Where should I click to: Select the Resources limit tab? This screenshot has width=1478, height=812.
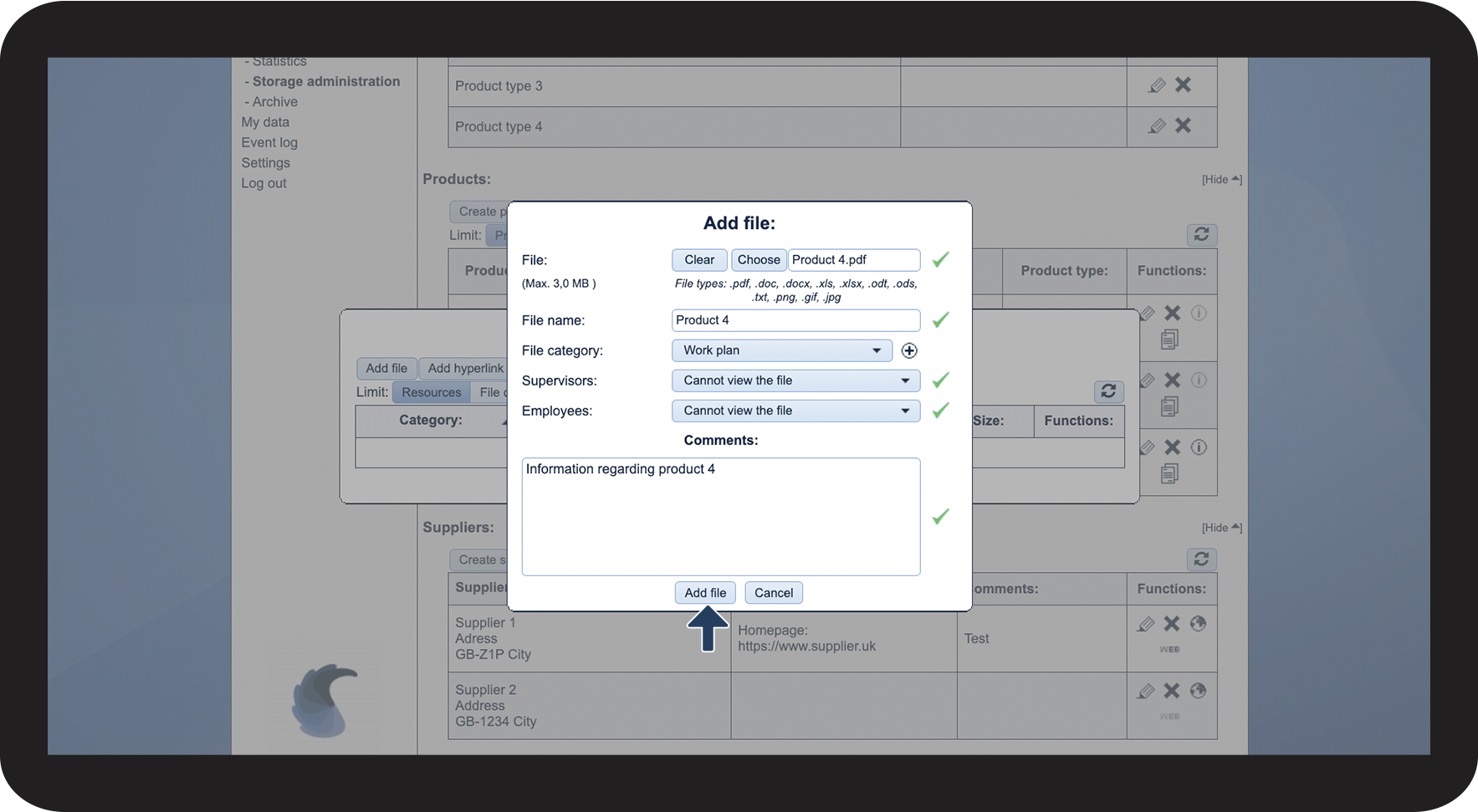click(431, 392)
